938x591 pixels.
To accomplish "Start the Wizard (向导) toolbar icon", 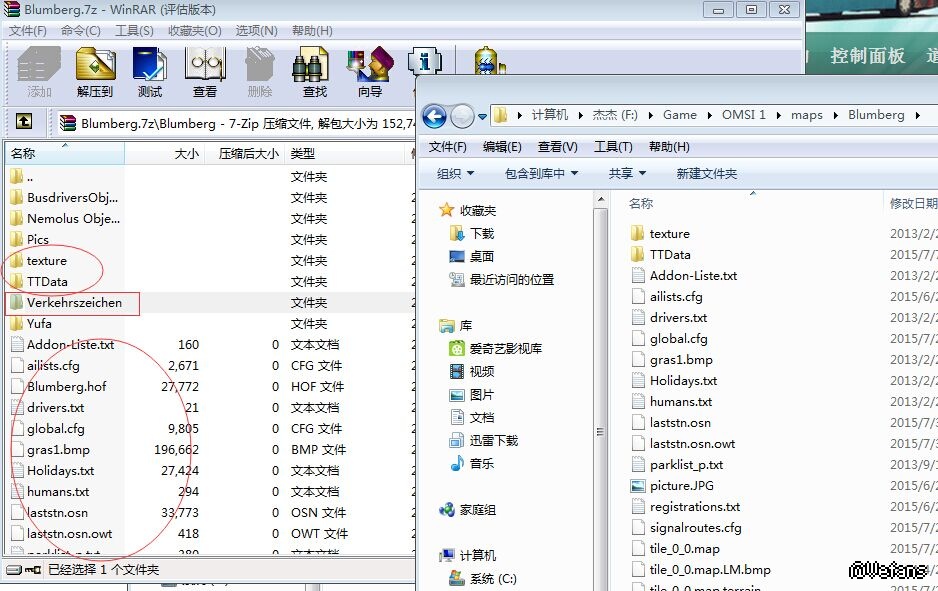I will pos(370,71).
